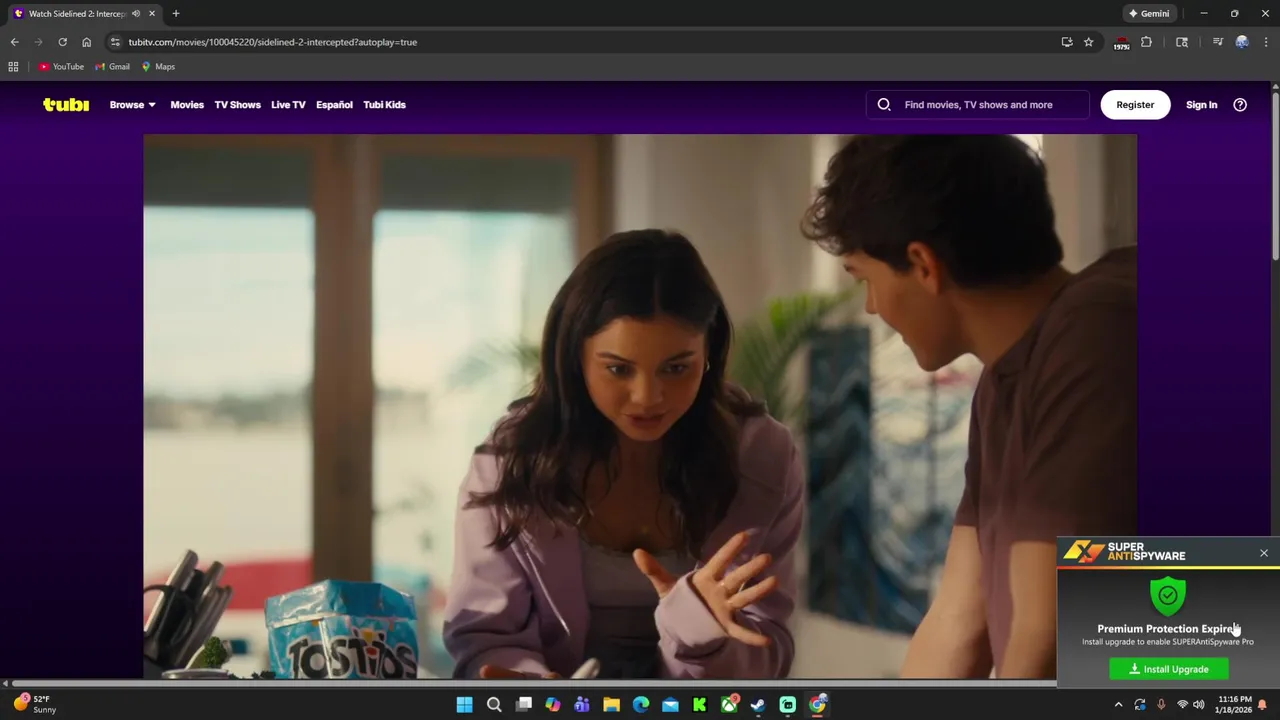Click the search magnifier icon in Tubi
Screen dimensions: 1280x720
tap(884, 104)
